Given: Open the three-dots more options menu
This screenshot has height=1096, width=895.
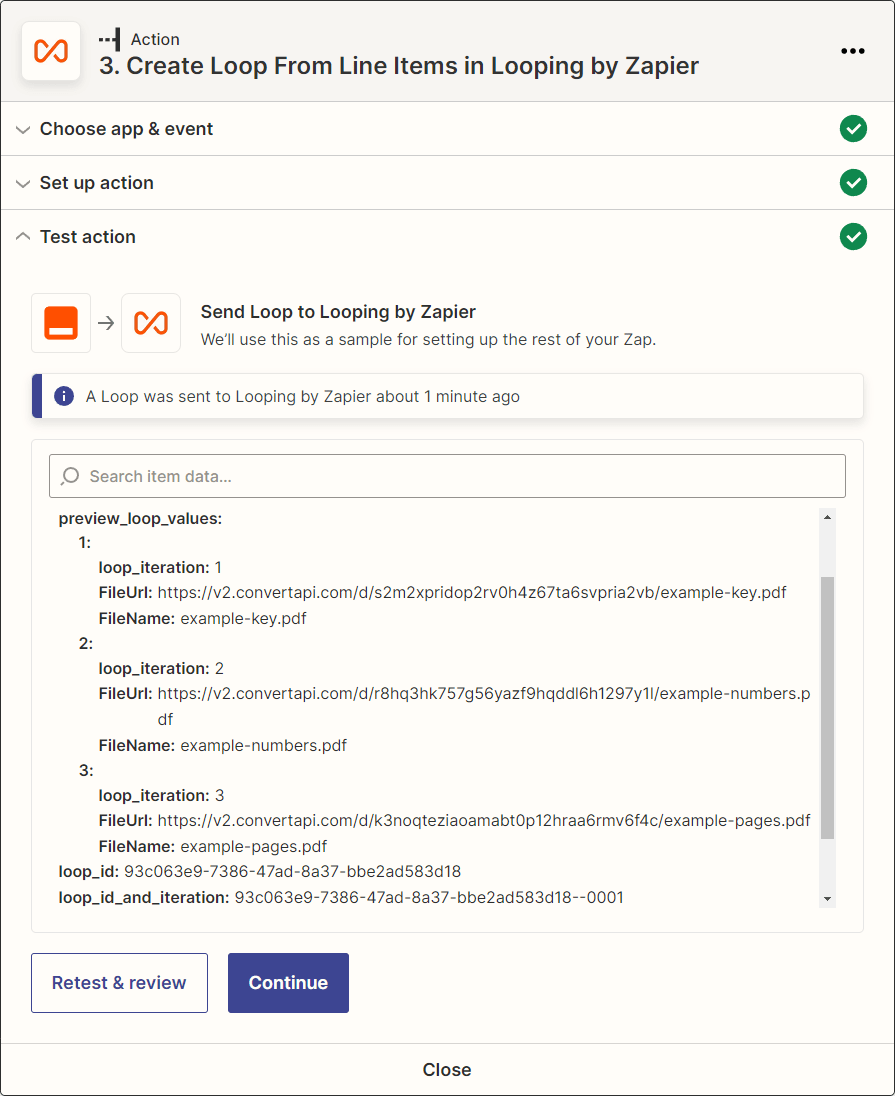Looking at the screenshot, I should click(x=852, y=51).
